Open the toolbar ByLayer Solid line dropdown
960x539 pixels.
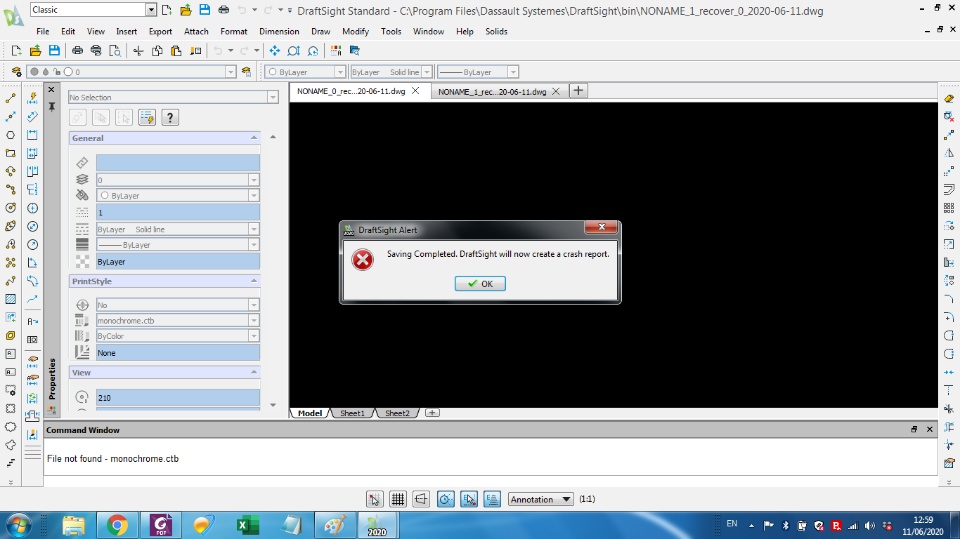click(x=427, y=72)
